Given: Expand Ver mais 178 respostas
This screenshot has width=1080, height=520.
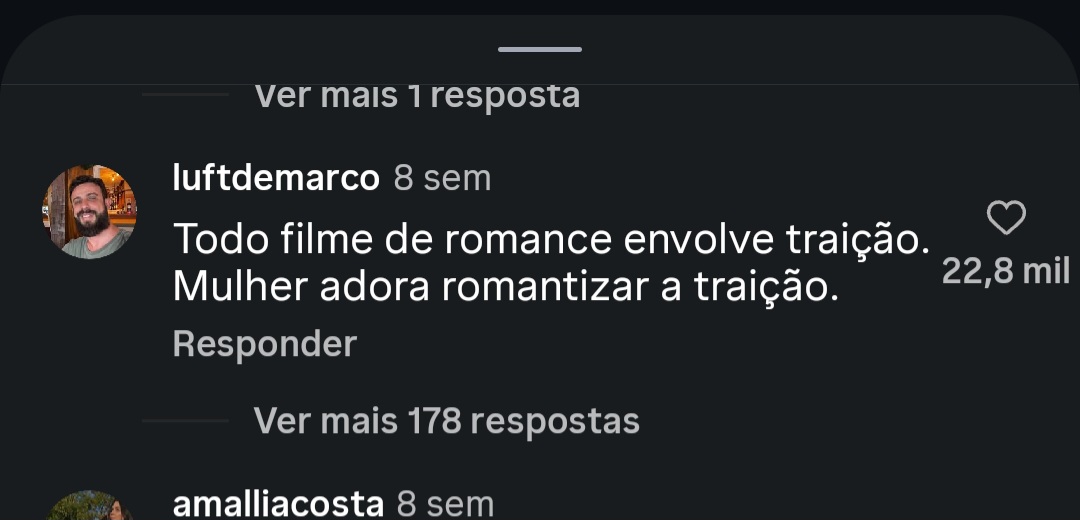Looking at the screenshot, I should tap(446, 420).
